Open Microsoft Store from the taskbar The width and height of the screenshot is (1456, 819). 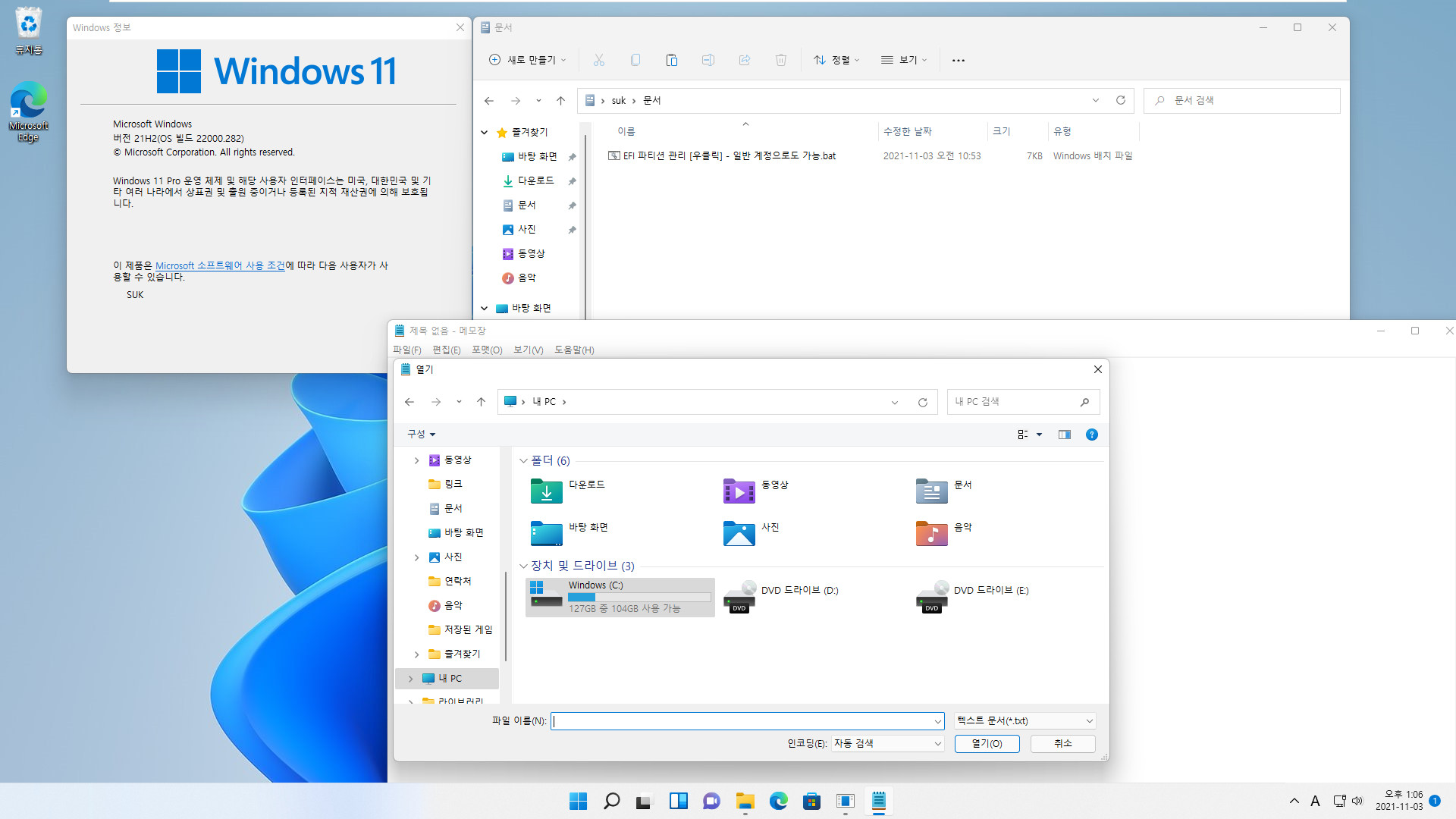coord(811,801)
